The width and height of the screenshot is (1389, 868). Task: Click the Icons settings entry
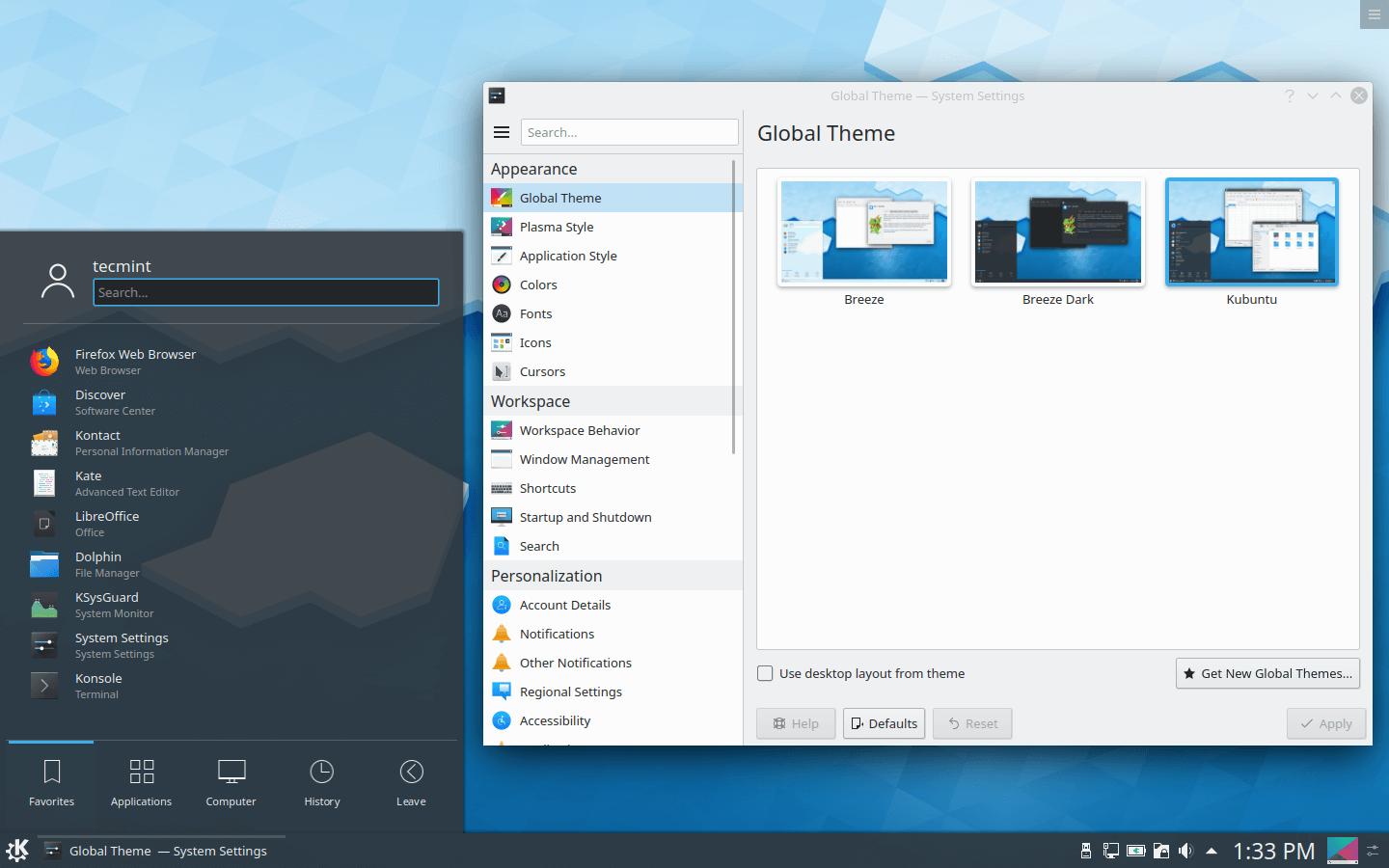coord(533,342)
